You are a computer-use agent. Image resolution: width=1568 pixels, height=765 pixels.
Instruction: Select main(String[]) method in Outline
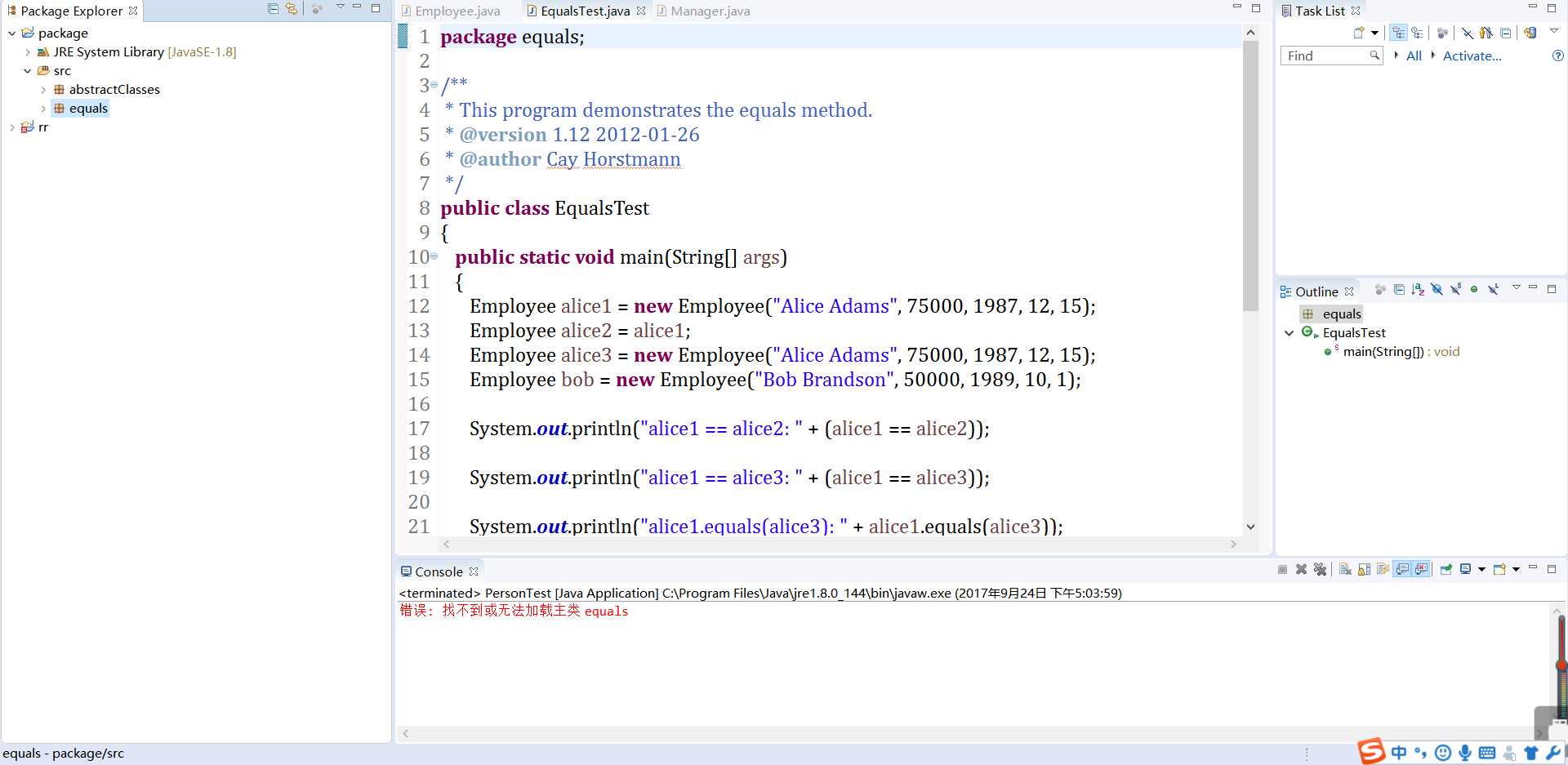1392,352
